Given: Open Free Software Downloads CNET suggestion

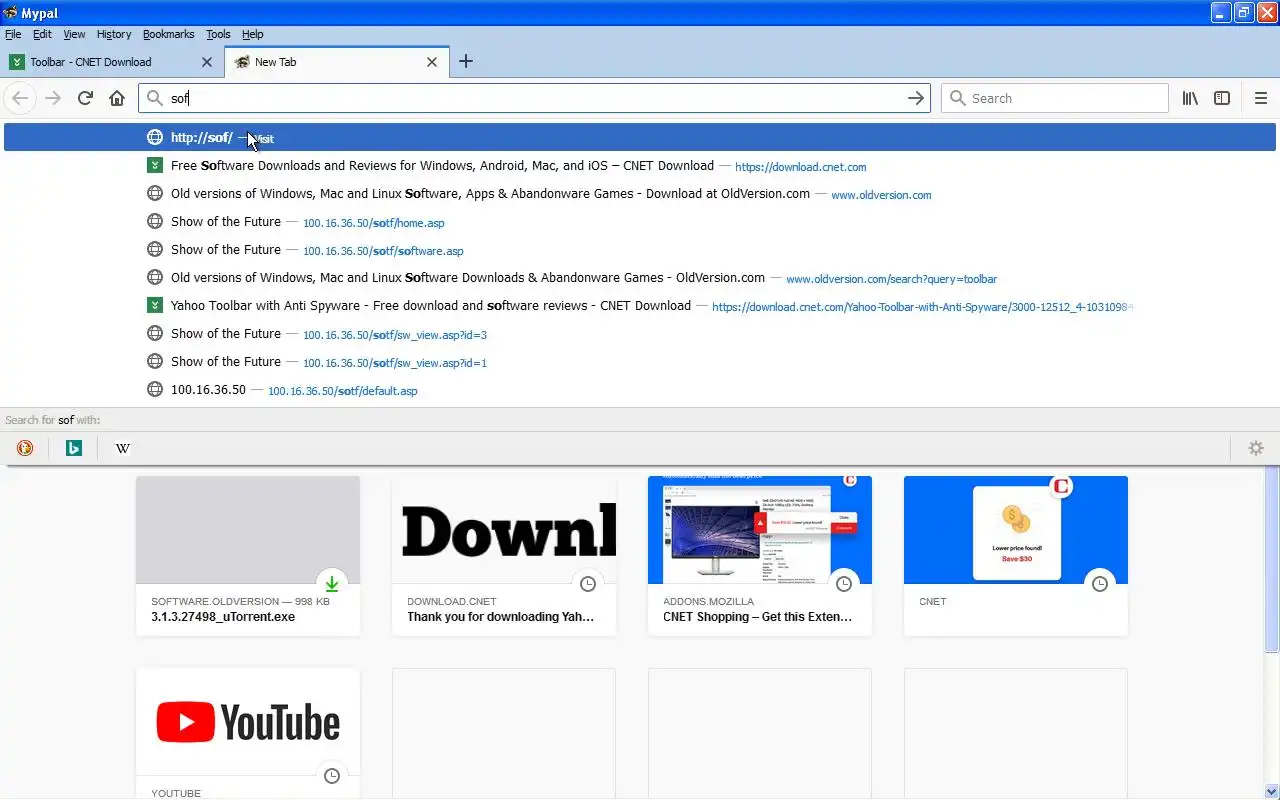Looking at the screenshot, I should coord(640,166).
